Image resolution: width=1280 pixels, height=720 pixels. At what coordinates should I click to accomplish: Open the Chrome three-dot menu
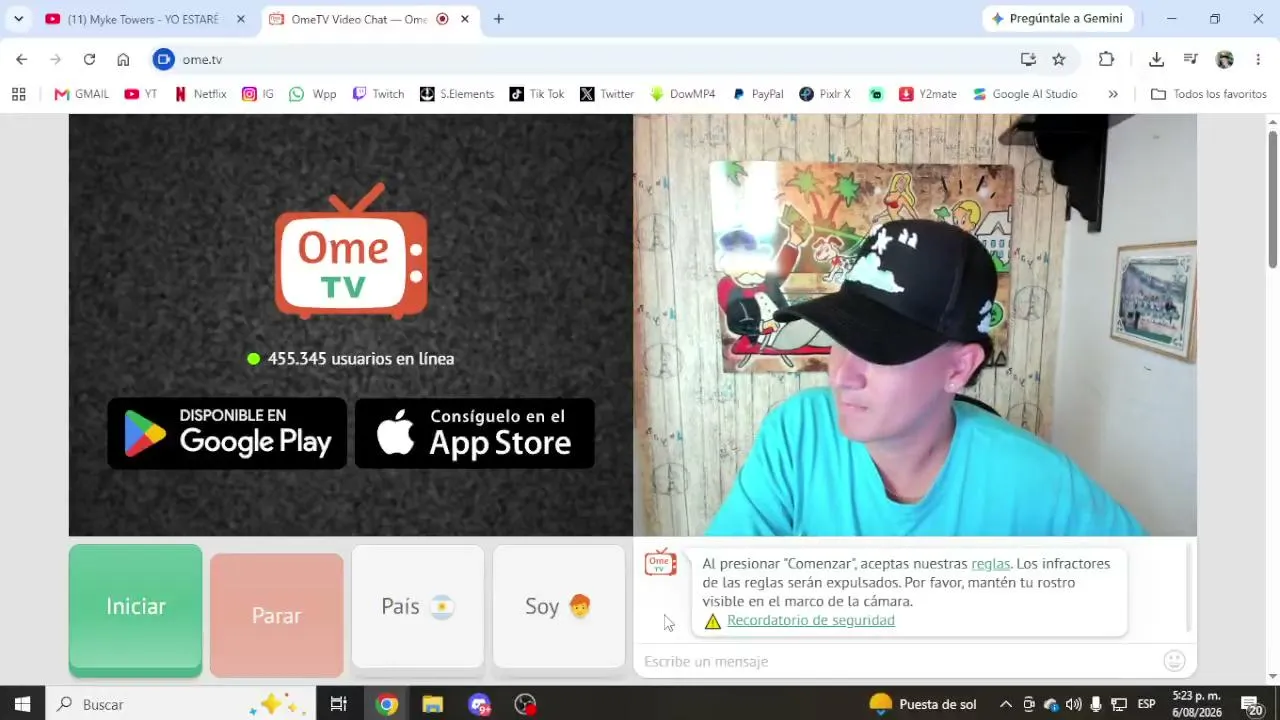point(1258,60)
